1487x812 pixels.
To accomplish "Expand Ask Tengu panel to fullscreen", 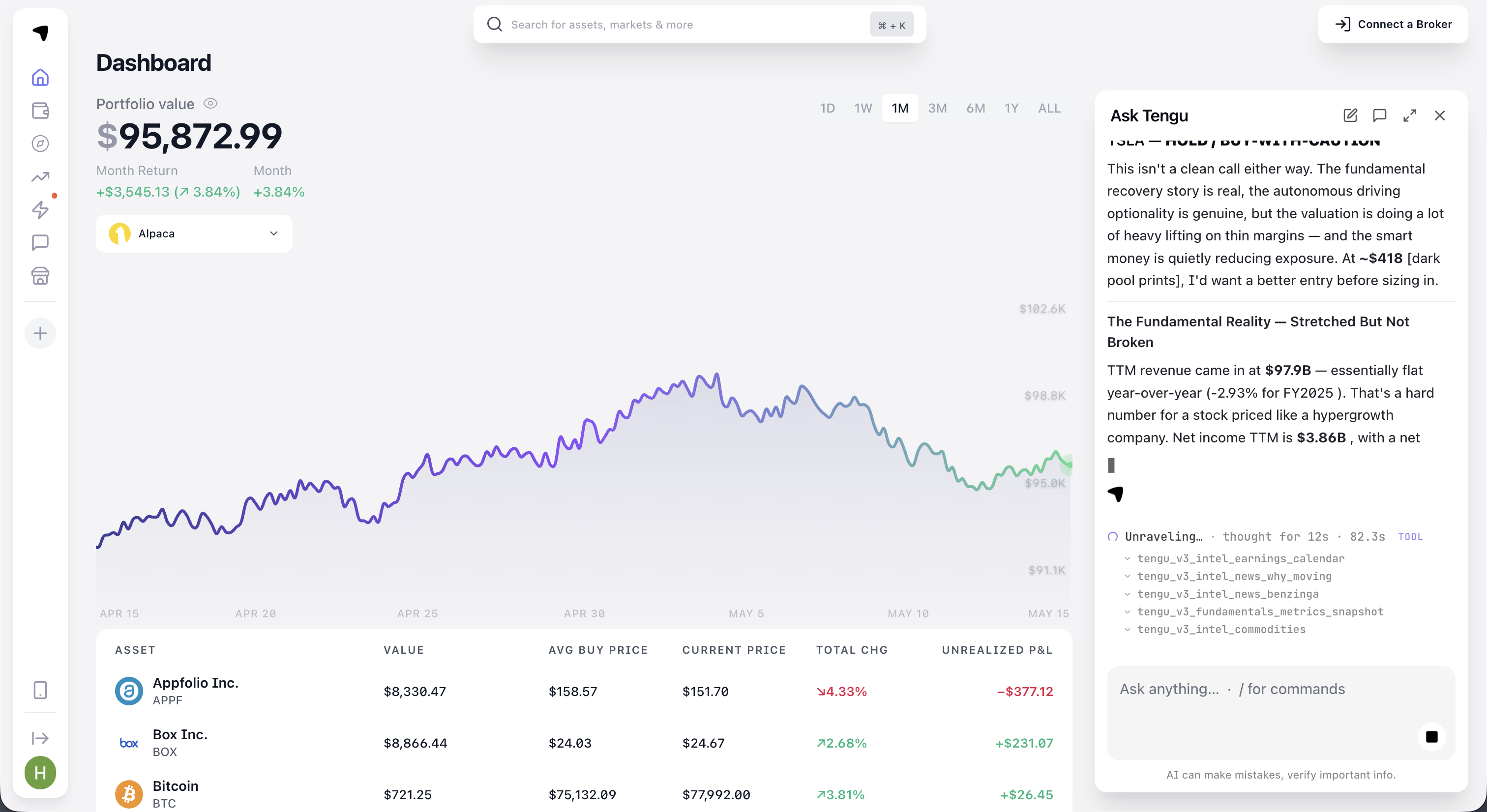I will click(x=1410, y=116).
